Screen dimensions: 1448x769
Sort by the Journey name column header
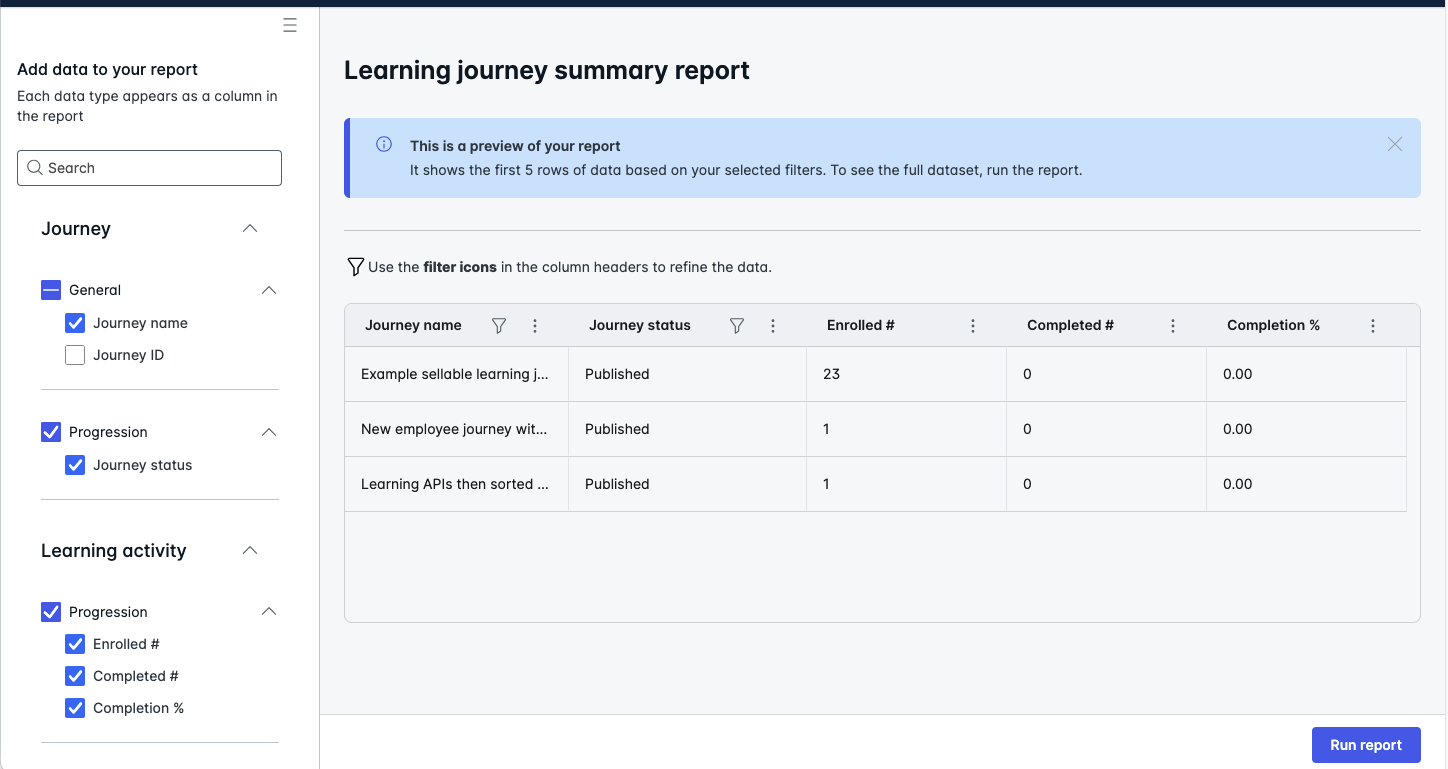click(413, 326)
